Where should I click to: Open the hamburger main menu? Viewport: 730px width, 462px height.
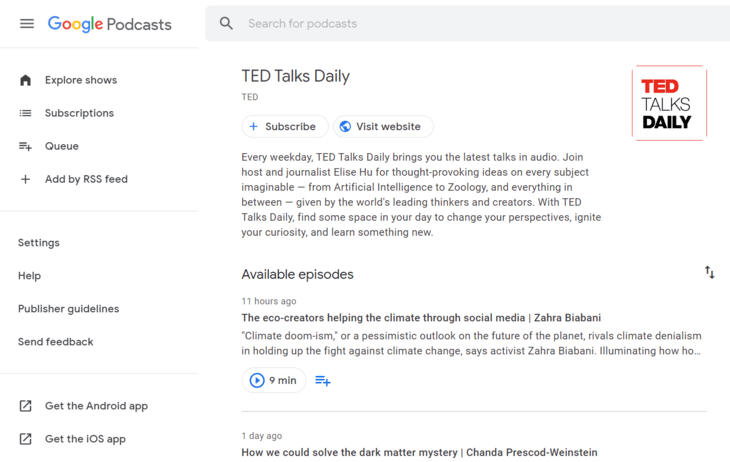click(x=27, y=23)
